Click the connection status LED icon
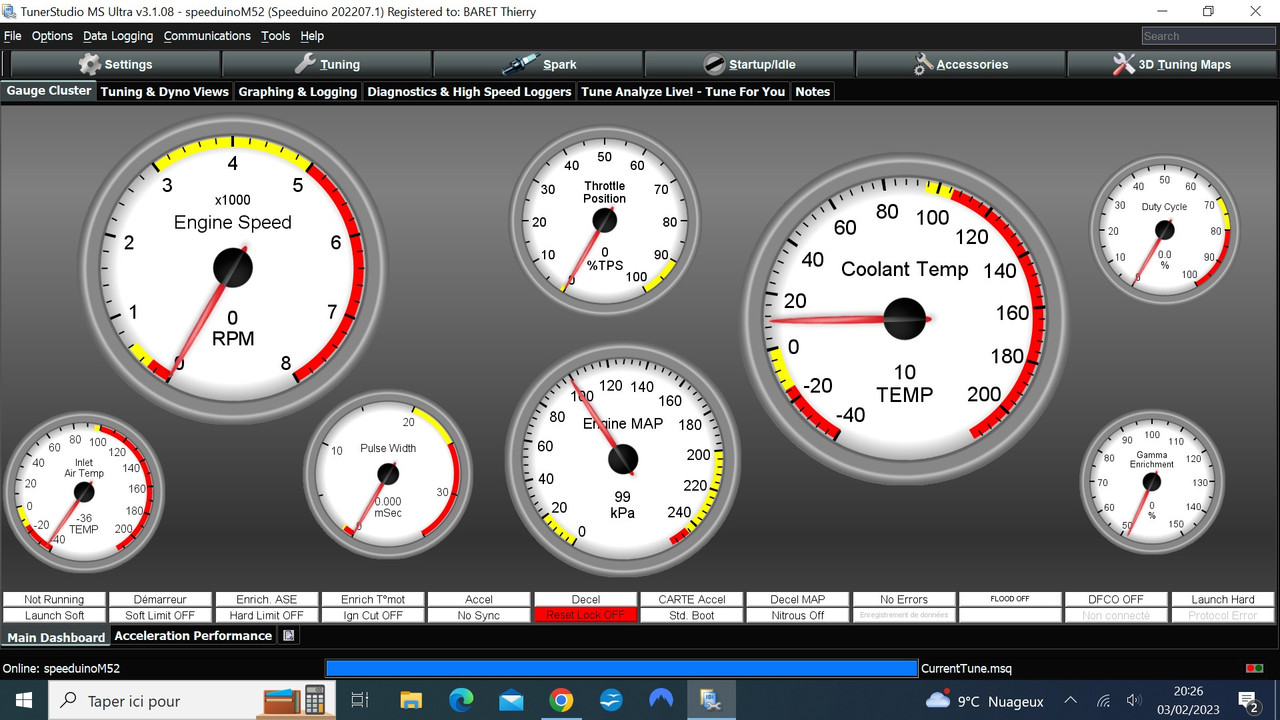The image size is (1280, 720). pyautogui.click(x=1254, y=668)
